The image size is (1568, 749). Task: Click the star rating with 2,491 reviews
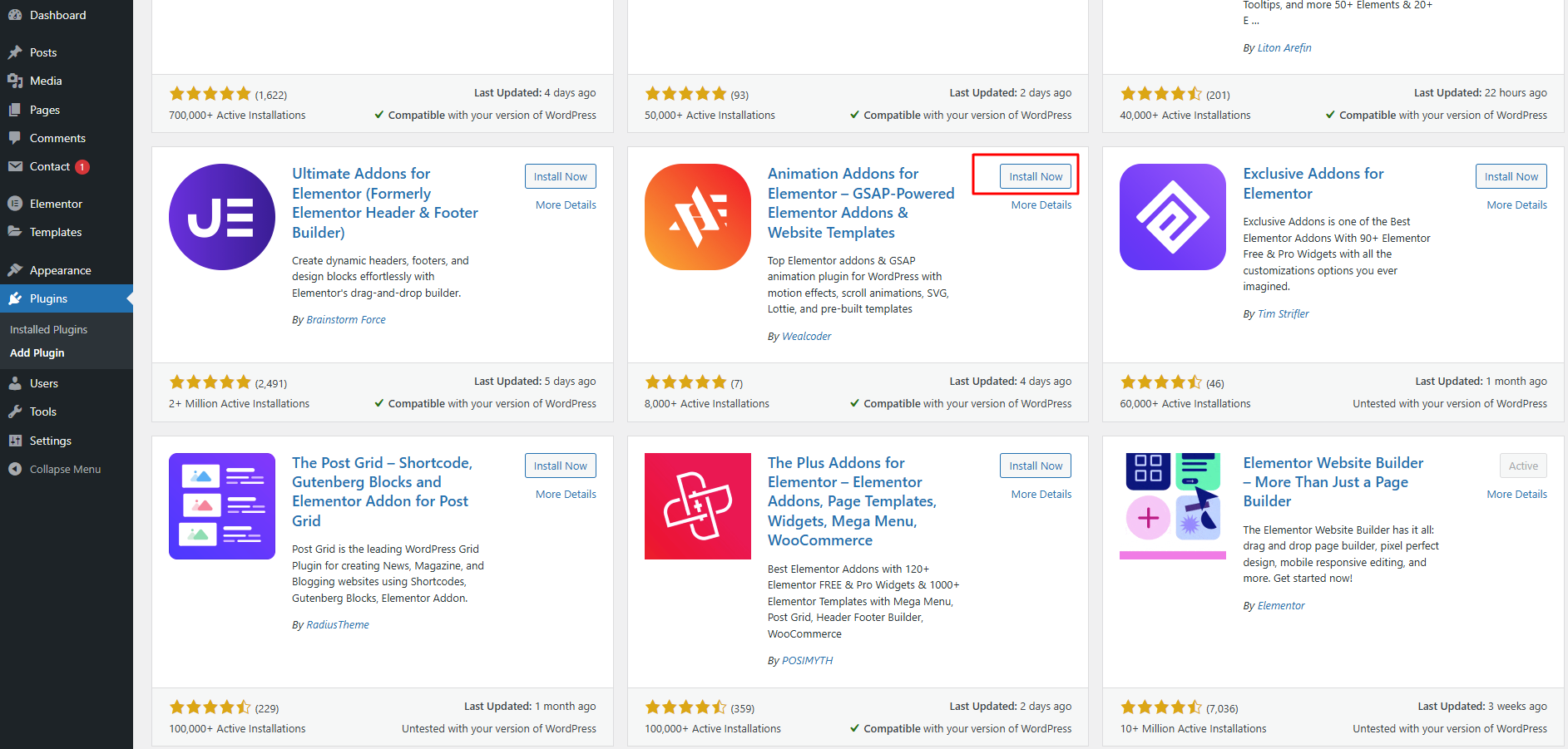(x=210, y=382)
